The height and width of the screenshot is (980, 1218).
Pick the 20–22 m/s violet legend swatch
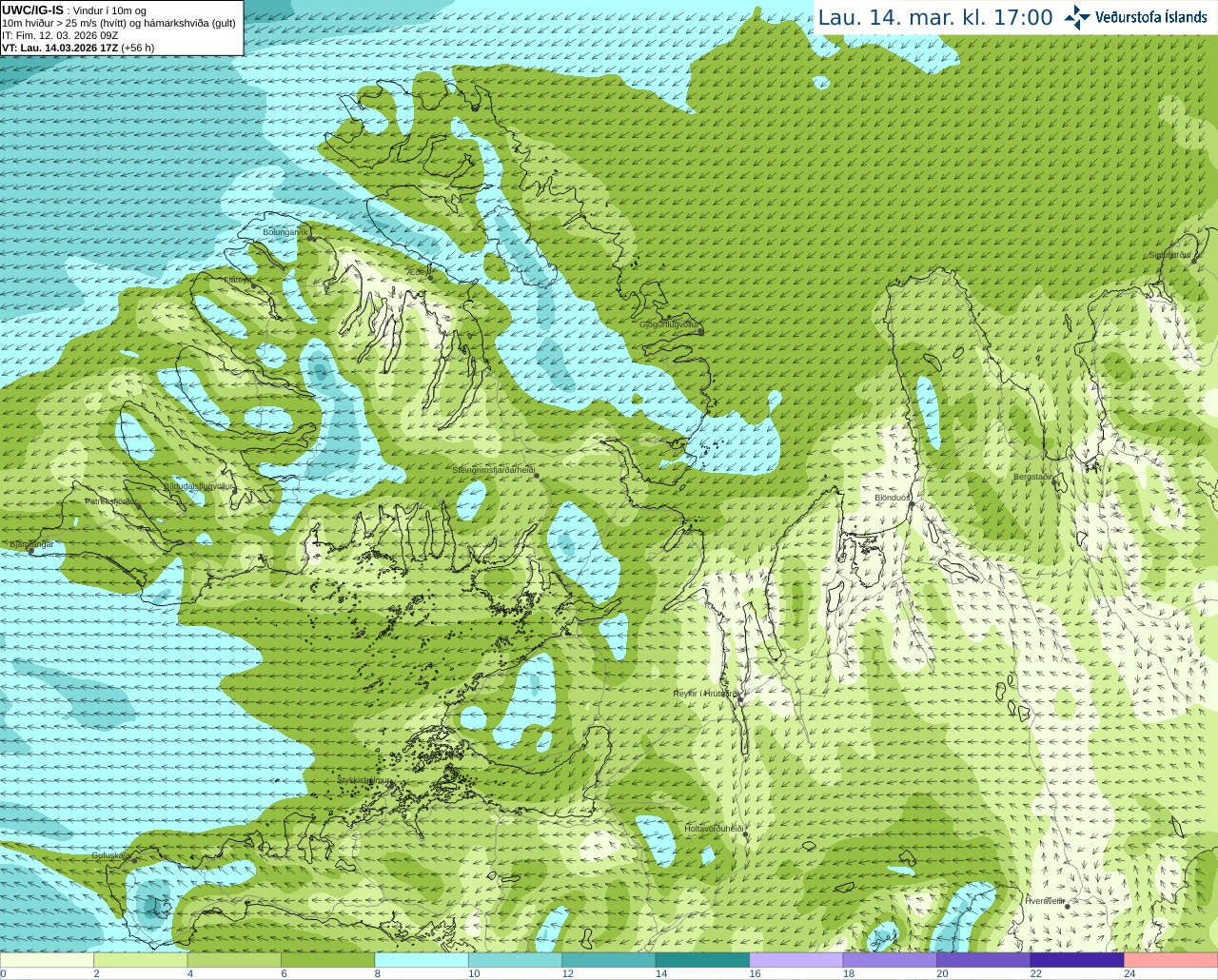point(984,959)
